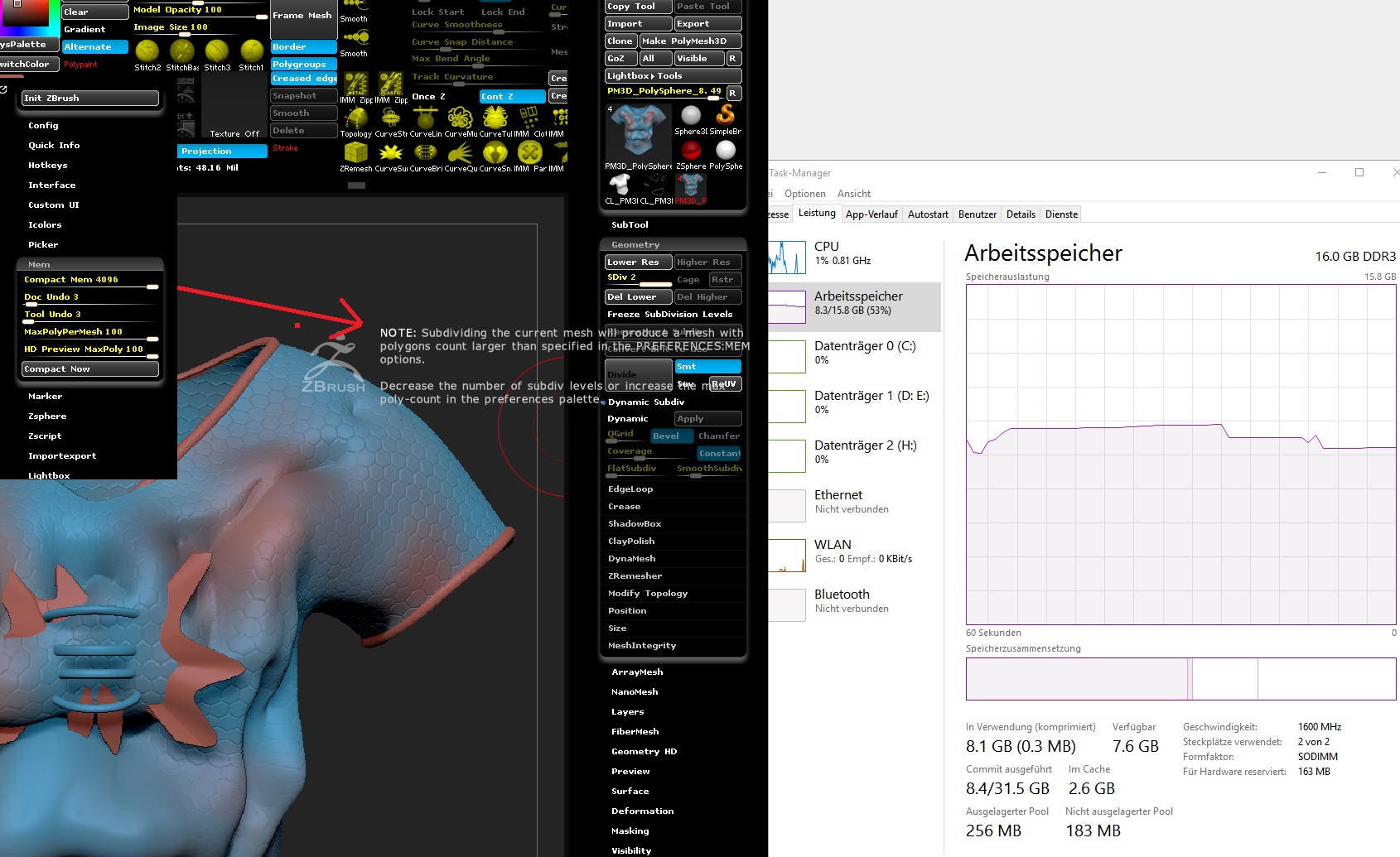
Task: Click Make PolyMesh3D button
Action: pyautogui.click(x=691, y=41)
